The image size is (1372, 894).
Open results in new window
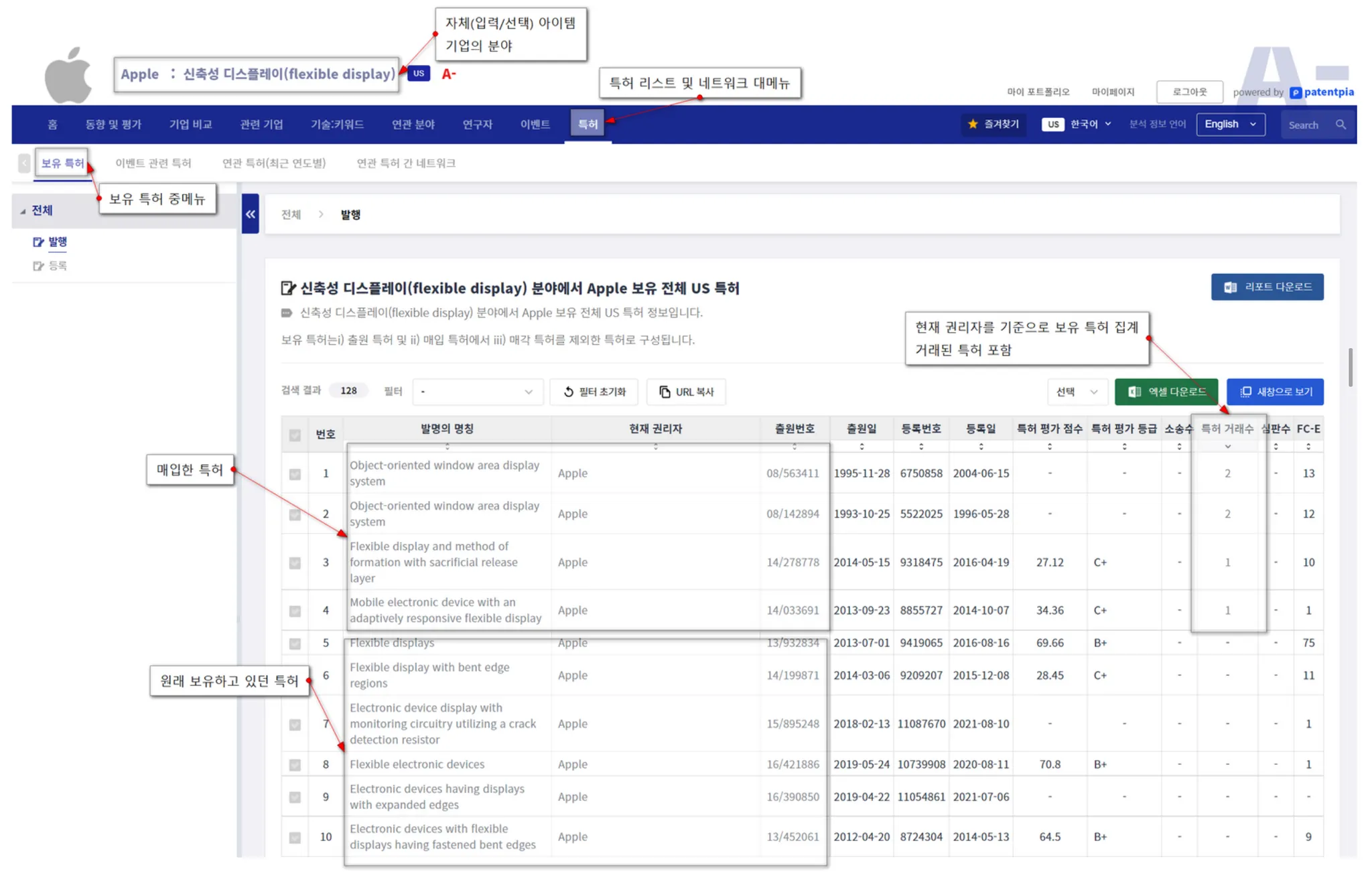(x=1275, y=392)
